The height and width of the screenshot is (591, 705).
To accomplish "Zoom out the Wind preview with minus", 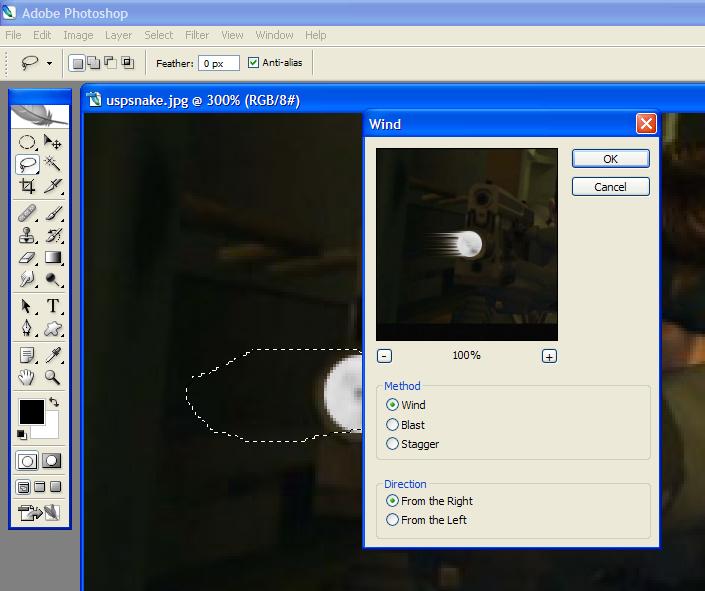I will (x=385, y=356).
